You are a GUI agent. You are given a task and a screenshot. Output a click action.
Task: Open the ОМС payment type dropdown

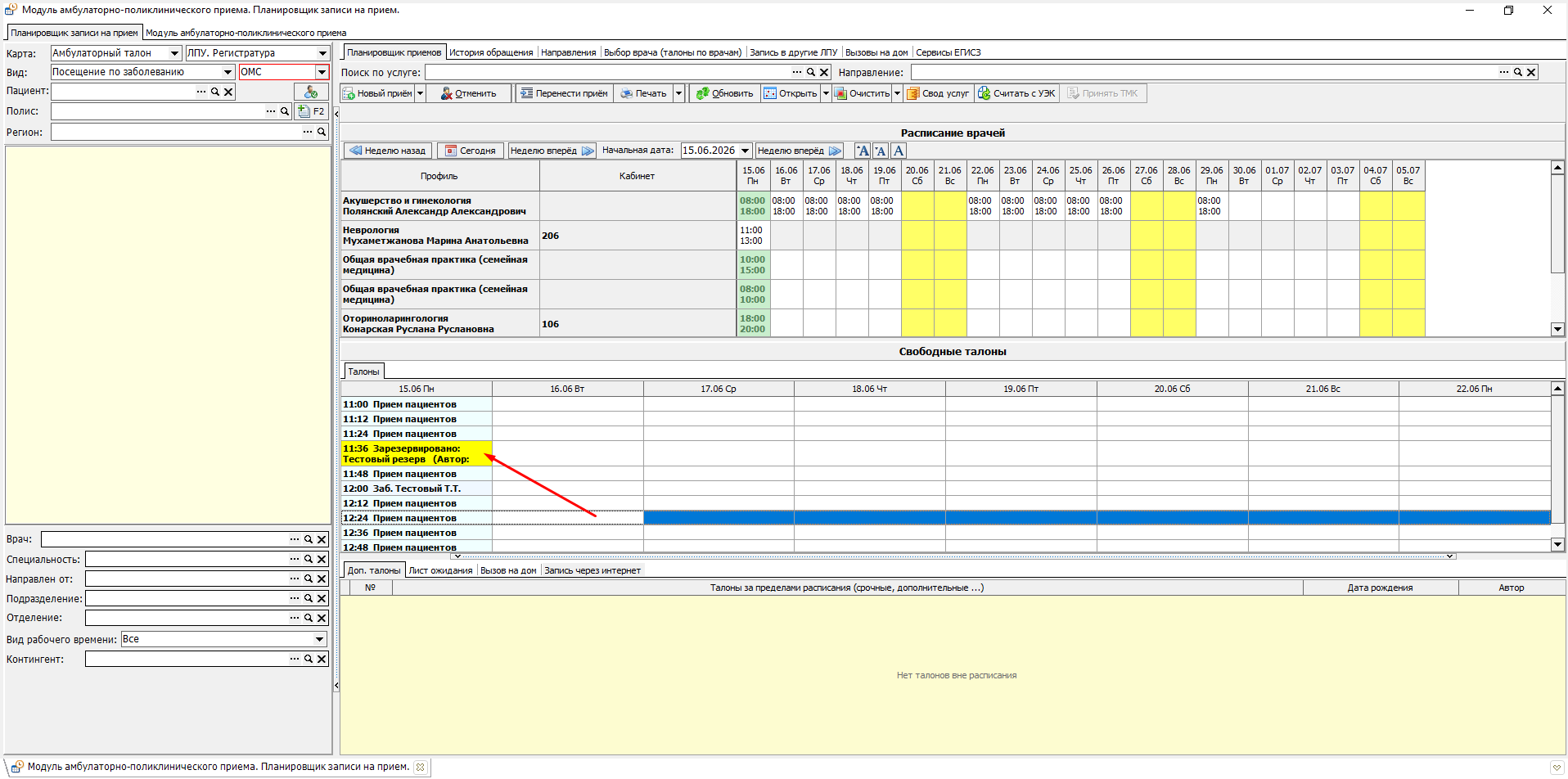pos(322,72)
